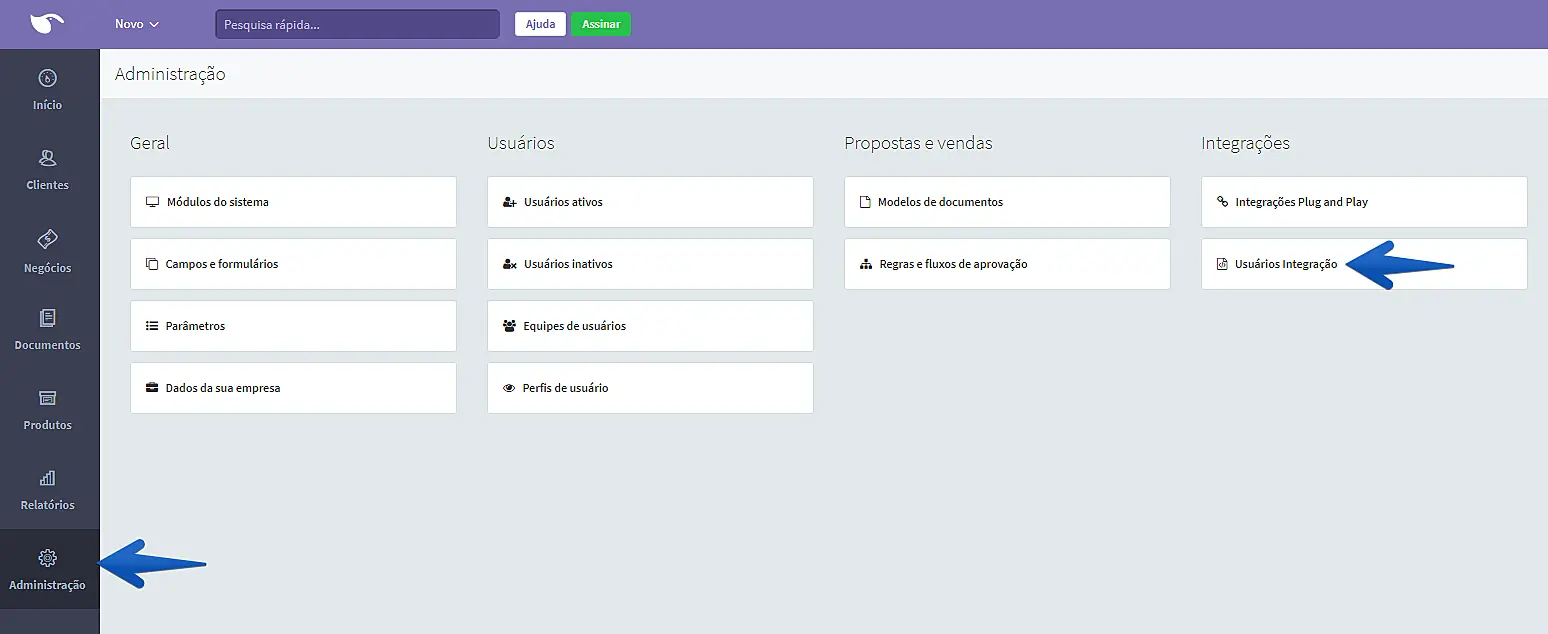This screenshot has height=634, width=1548.
Task: Open Dados da sua empresa
Action: tap(293, 388)
